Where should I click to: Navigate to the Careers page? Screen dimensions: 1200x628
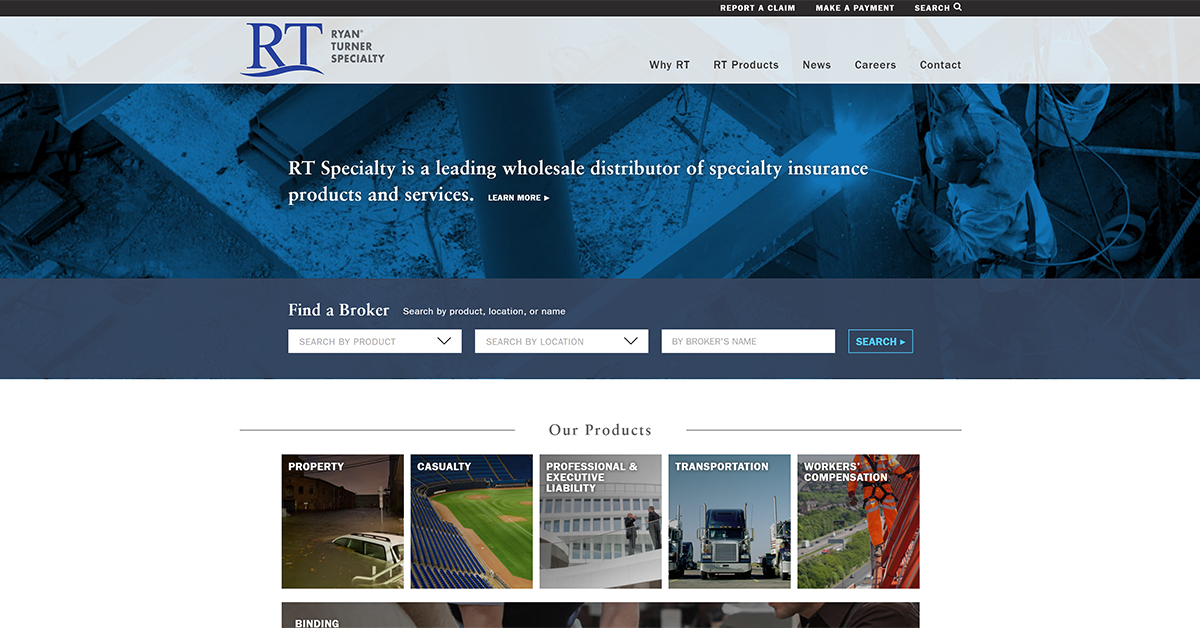(x=875, y=65)
